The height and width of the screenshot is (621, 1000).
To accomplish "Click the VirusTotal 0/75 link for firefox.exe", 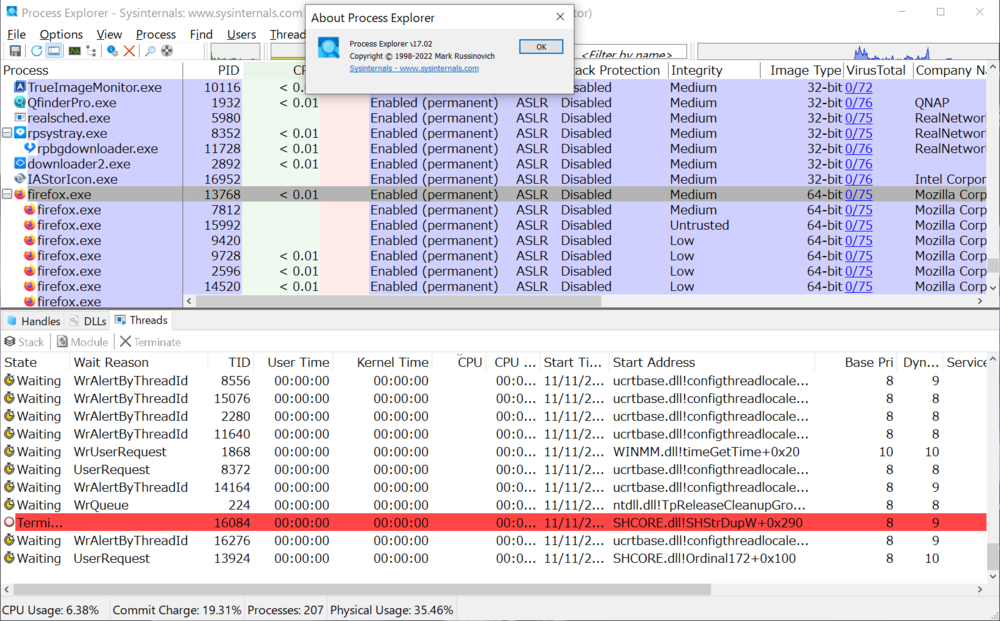I will tap(859, 194).
